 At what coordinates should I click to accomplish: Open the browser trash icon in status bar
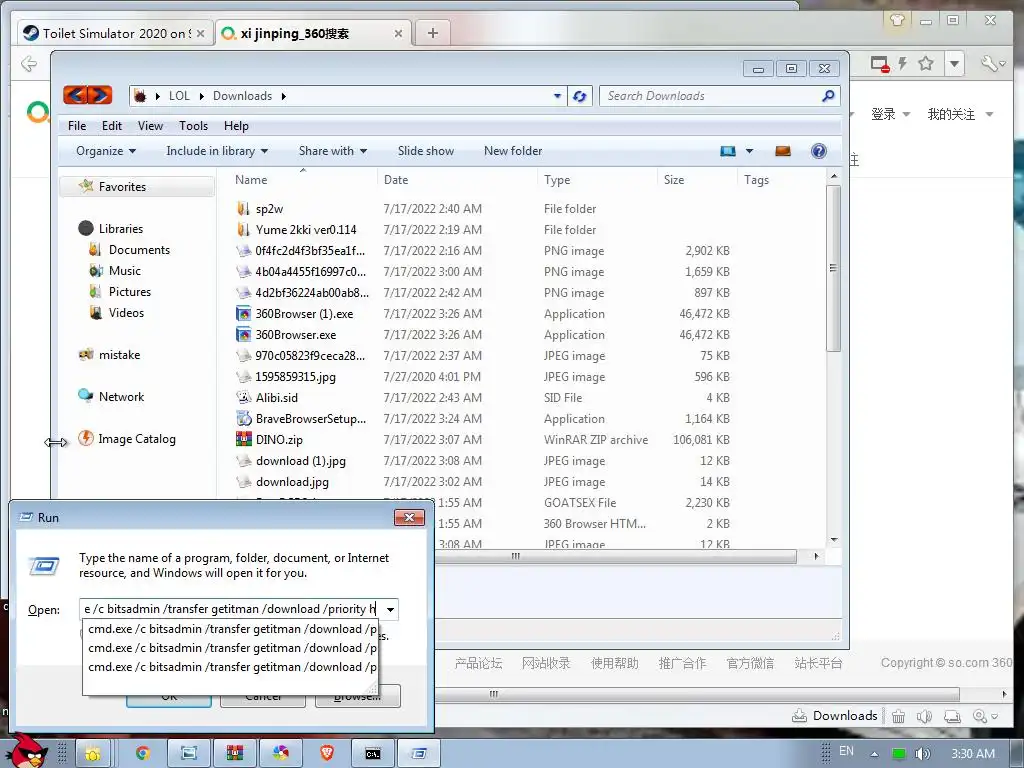(899, 716)
